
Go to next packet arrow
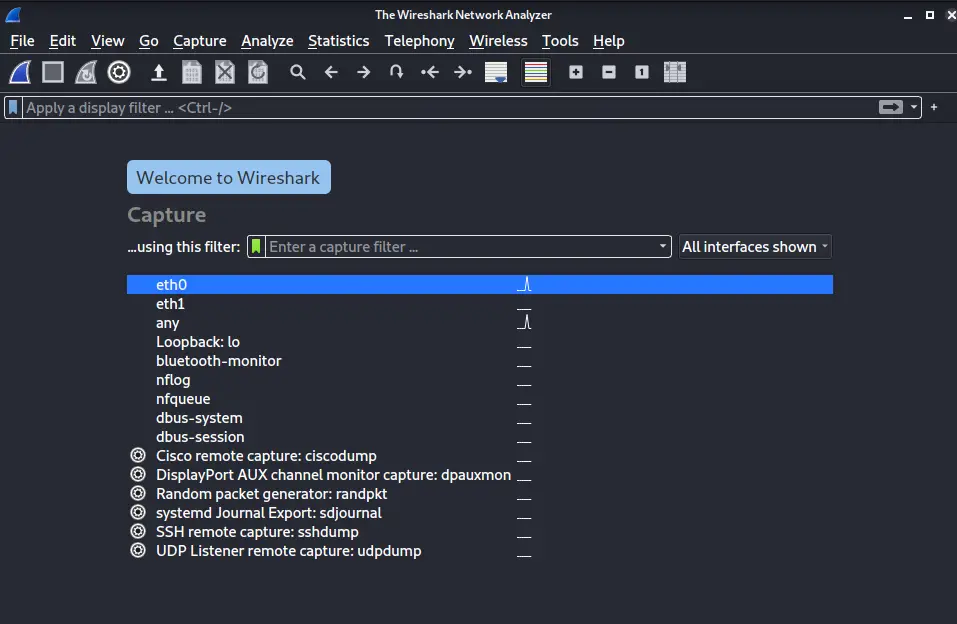pos(364,72)
